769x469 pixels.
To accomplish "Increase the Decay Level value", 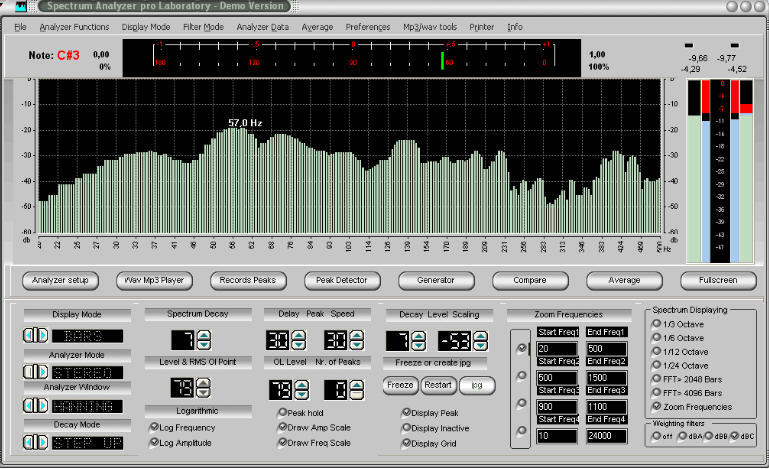I will 418,336.
